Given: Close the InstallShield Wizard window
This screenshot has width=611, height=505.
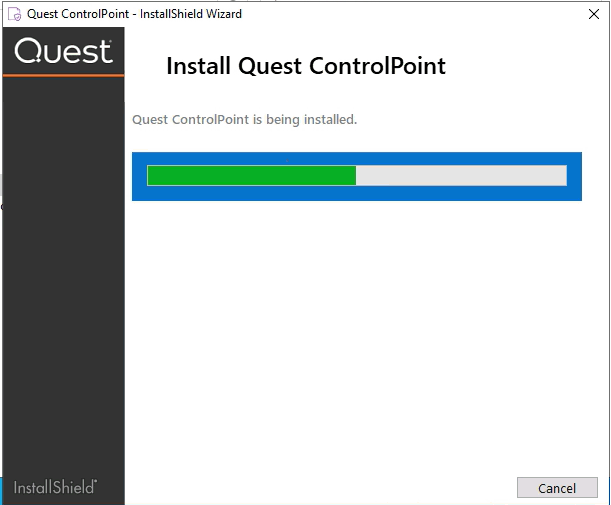Looking at the screenshot, I should [x=593, y=14].
